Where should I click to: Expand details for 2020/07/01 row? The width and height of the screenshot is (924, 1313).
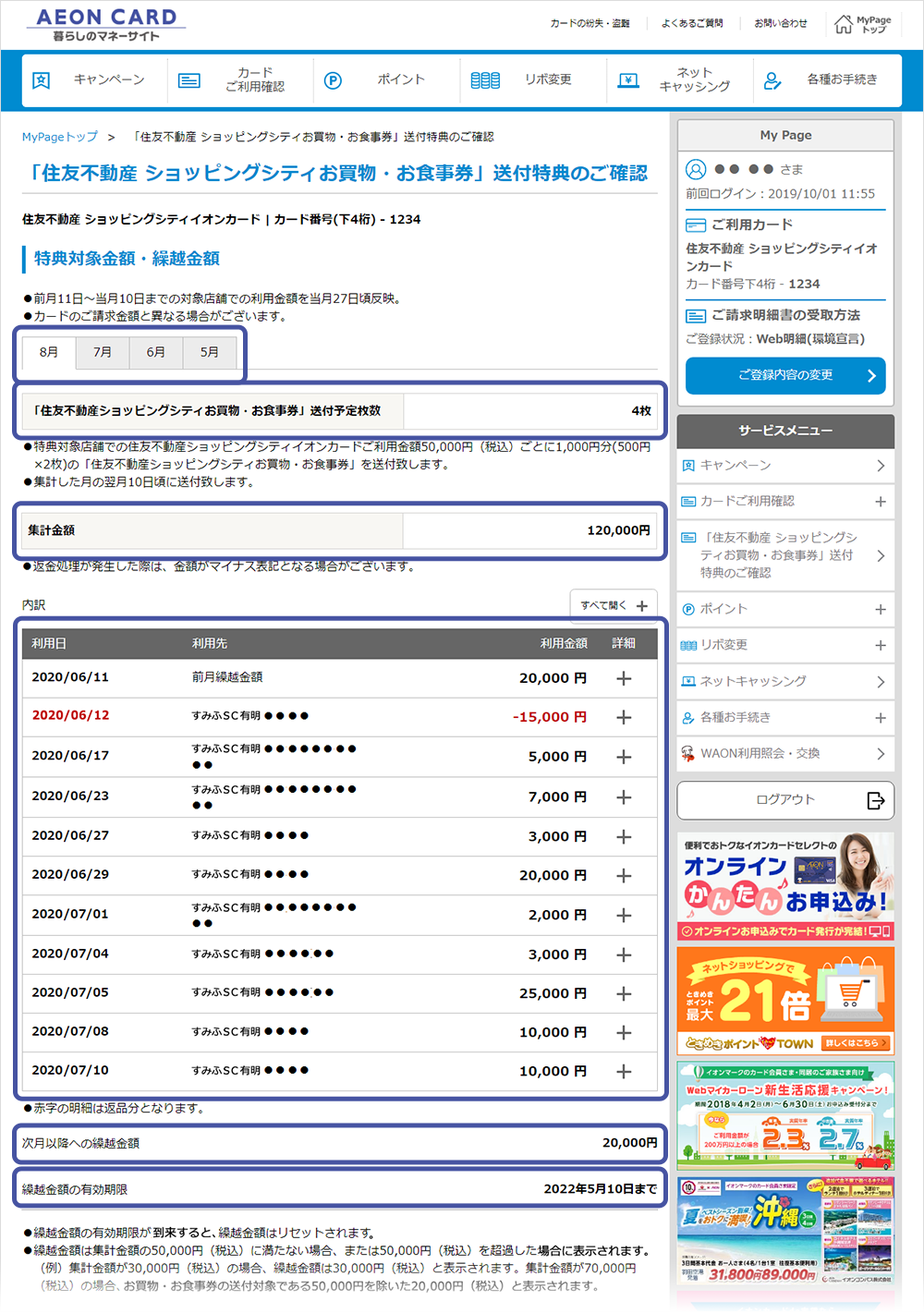pyautogui.click(x=625, y=915)
